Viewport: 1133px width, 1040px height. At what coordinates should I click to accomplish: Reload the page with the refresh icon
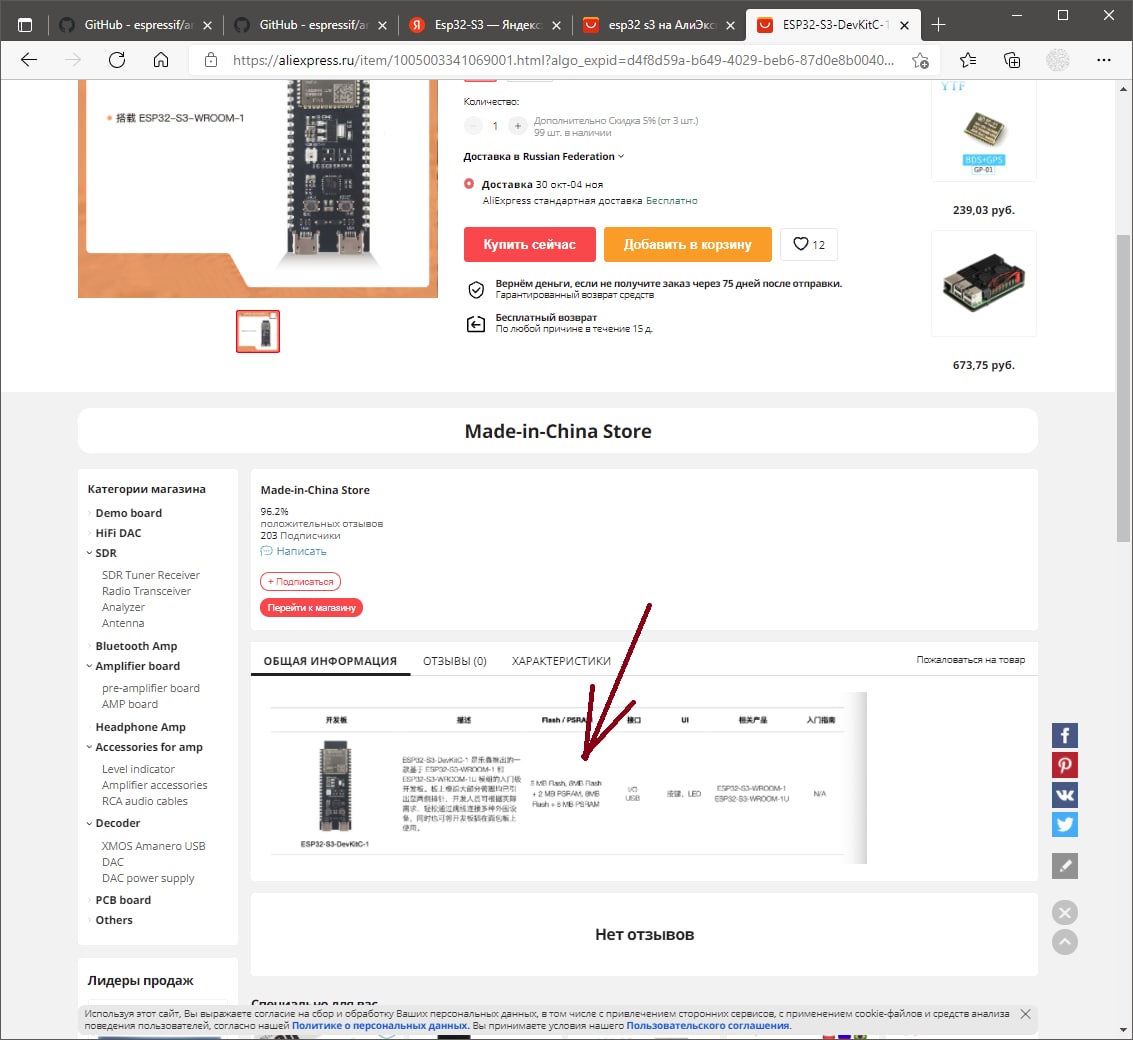pos(117,60)
